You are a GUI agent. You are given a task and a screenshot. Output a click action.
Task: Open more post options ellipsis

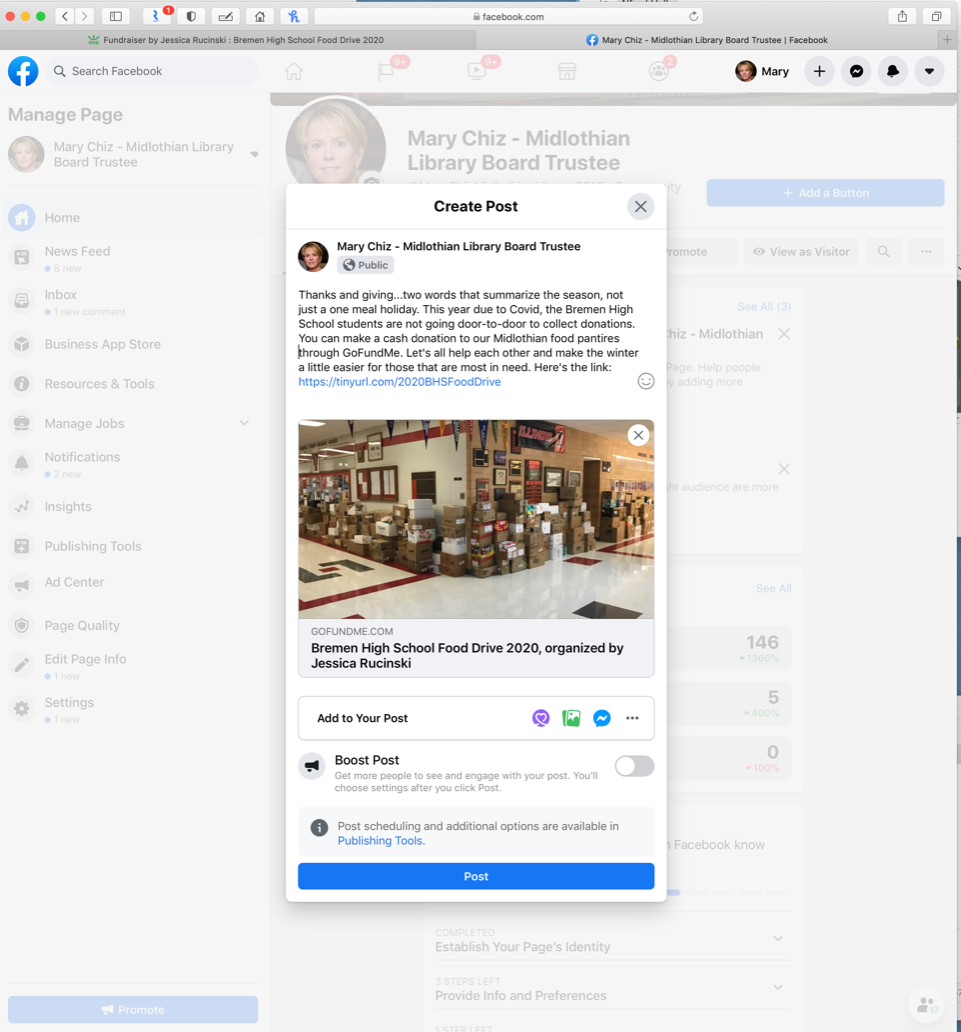tap(633, 718)
